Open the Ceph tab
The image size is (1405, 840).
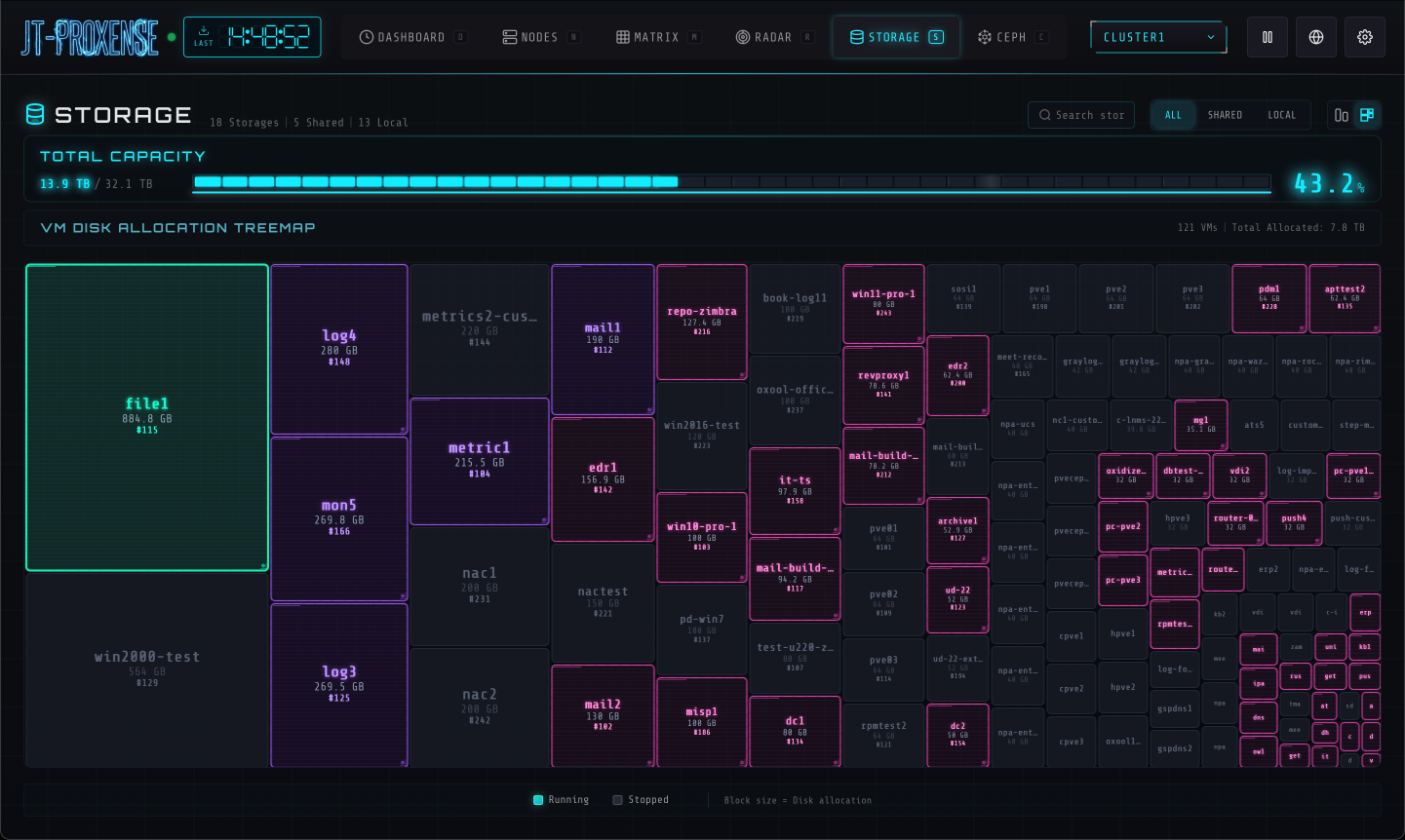tap(1012, 37)
